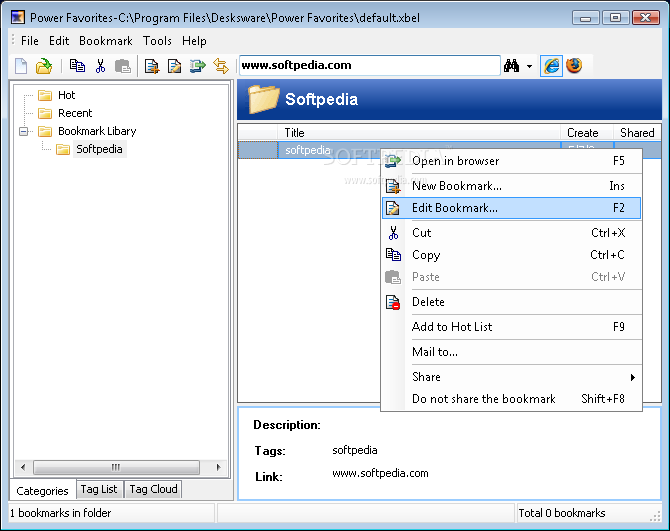Select the Internet Explorer browser icon

[551, 66]
